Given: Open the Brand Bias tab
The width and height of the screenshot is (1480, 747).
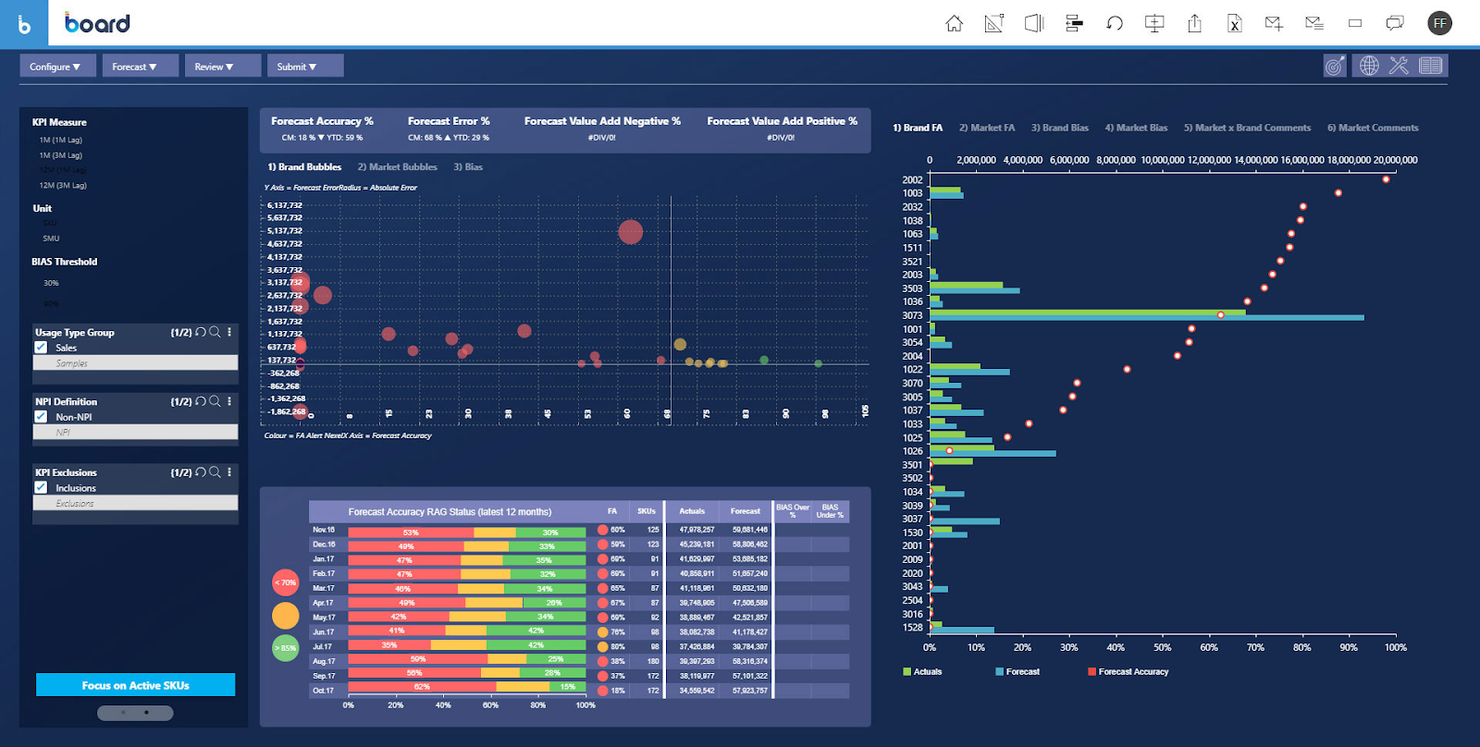Looking at the screenshot, I should click(1059, 128).
